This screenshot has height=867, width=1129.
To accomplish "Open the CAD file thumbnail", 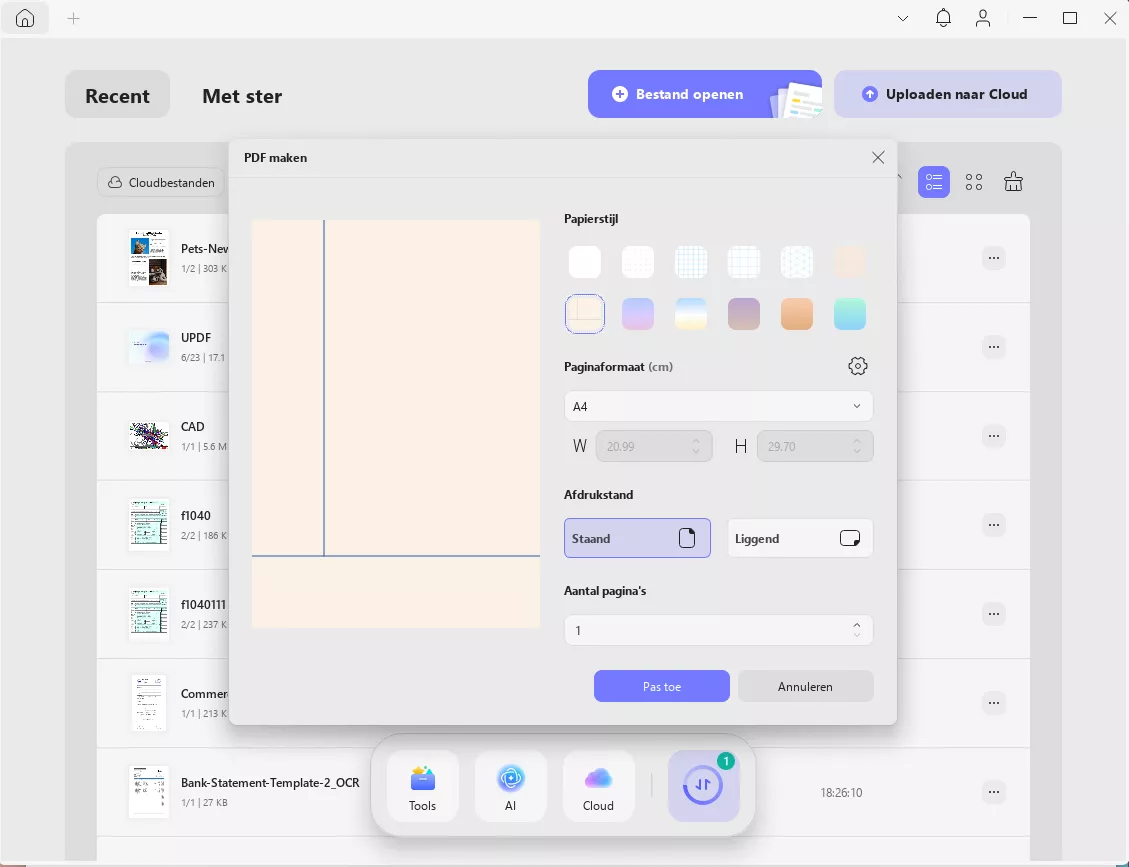I will tap(149, 436).
